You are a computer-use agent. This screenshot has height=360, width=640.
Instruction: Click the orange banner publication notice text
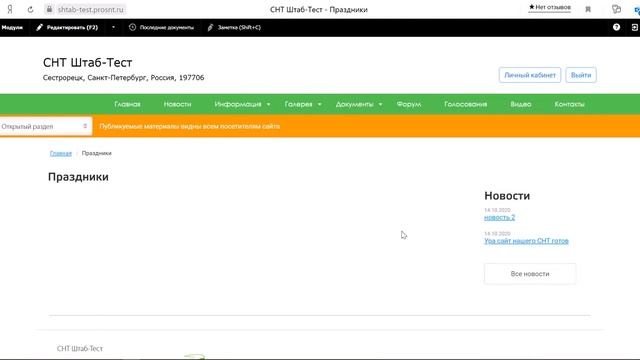tap(190, 127)
